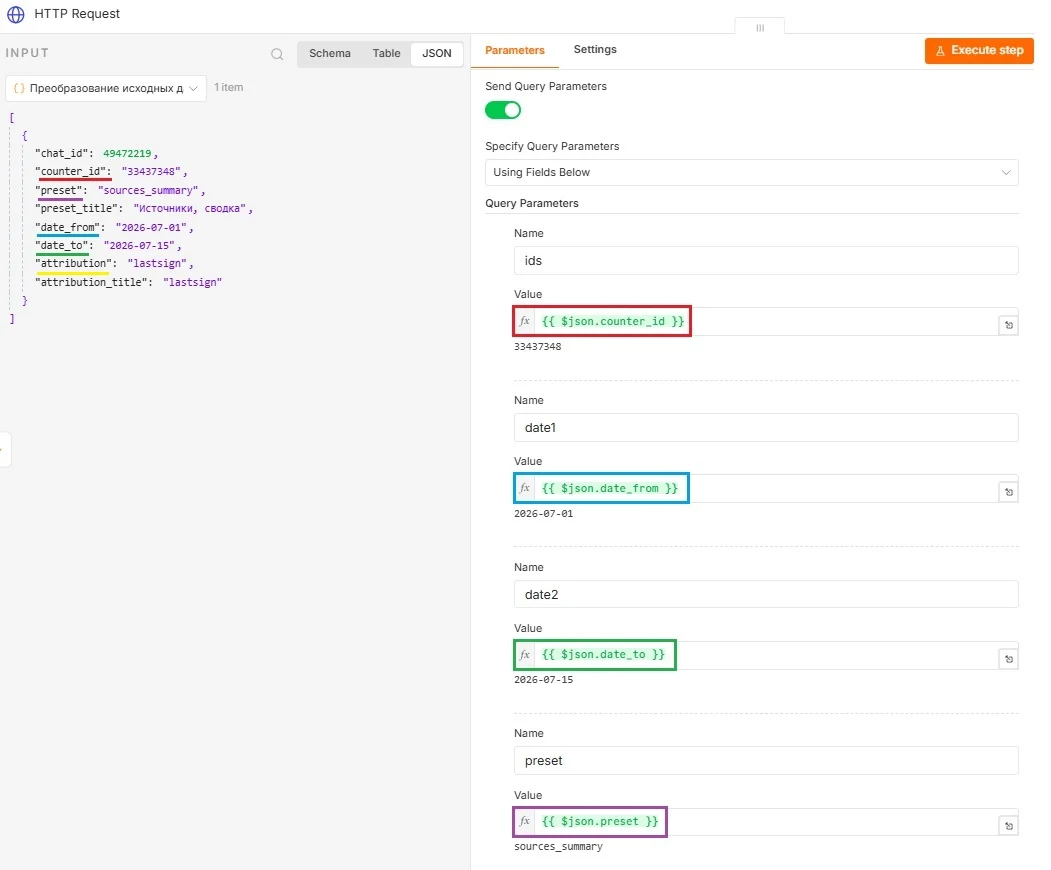The height and width of the screenshot is (870, 1051).
Task: Click the HTTP Request globe icon
Action: click(15, 14)
